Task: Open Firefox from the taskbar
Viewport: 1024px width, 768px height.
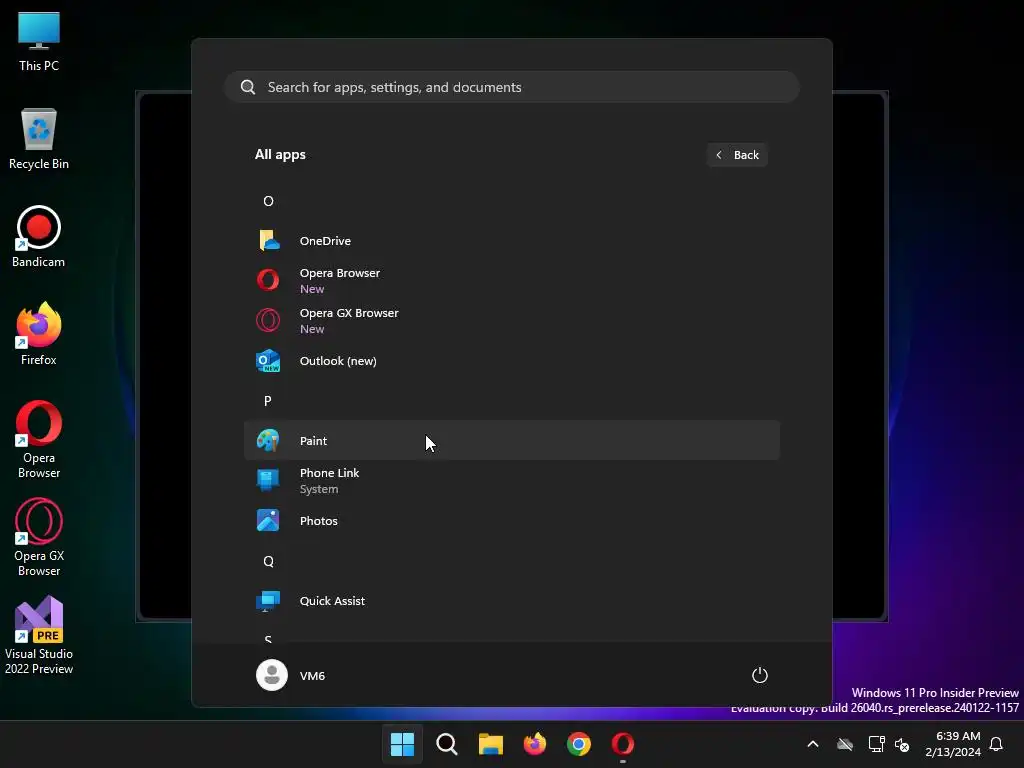Action: coord(535,744)
